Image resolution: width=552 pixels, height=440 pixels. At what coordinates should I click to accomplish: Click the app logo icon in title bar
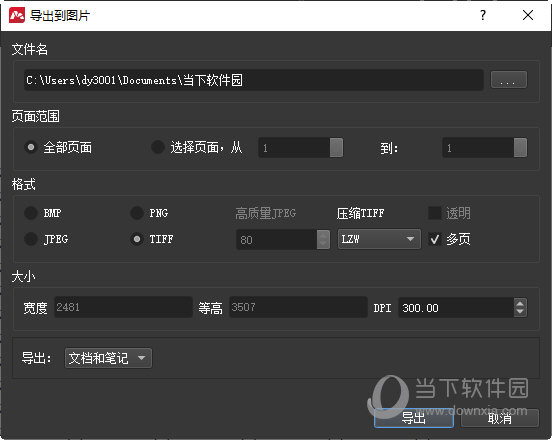tap(17, 15)
